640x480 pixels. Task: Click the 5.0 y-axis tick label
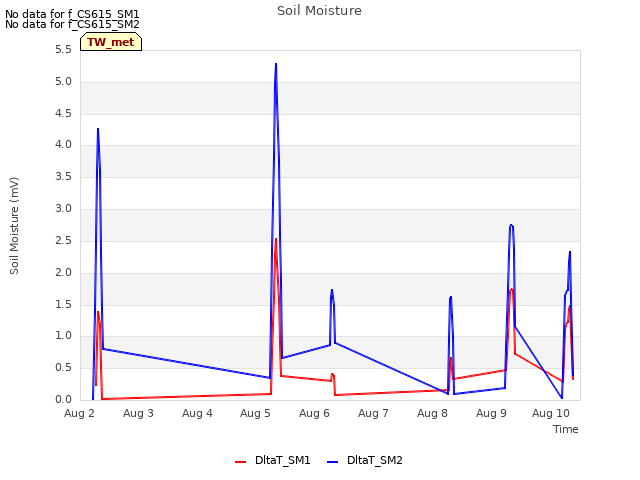tap(63, 82)
